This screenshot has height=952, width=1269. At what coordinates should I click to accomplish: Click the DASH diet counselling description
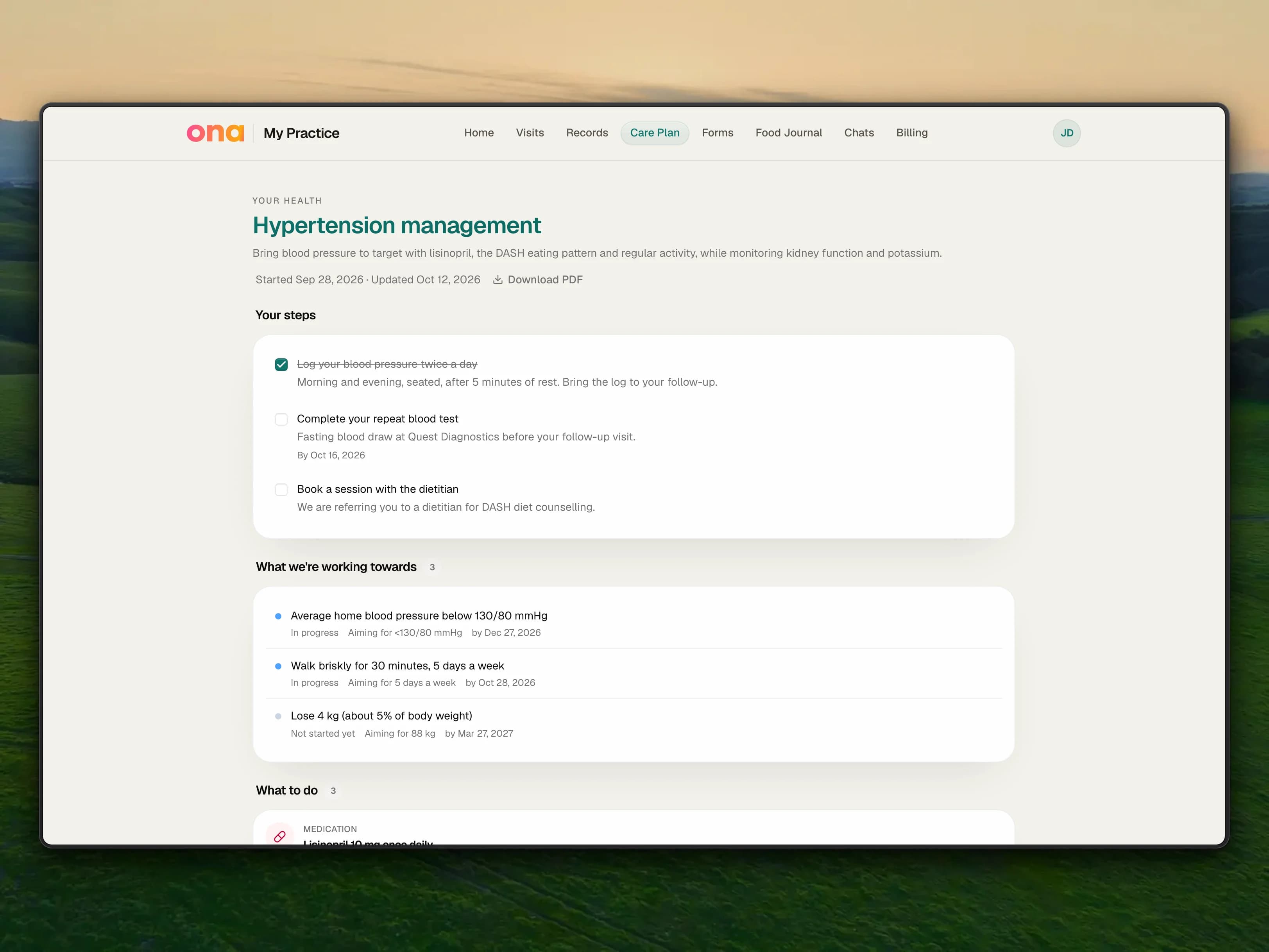(446, 507)
